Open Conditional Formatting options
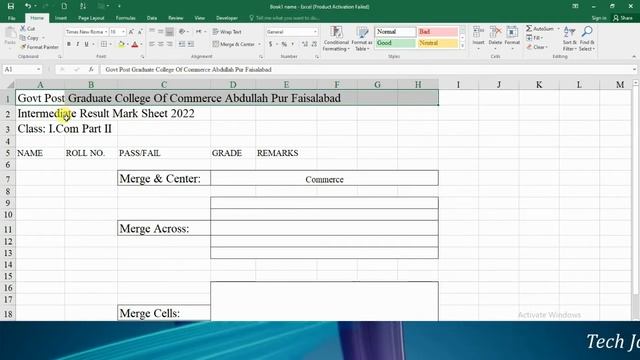The height and width of the screenshot is (360, 640). point(336,38)
